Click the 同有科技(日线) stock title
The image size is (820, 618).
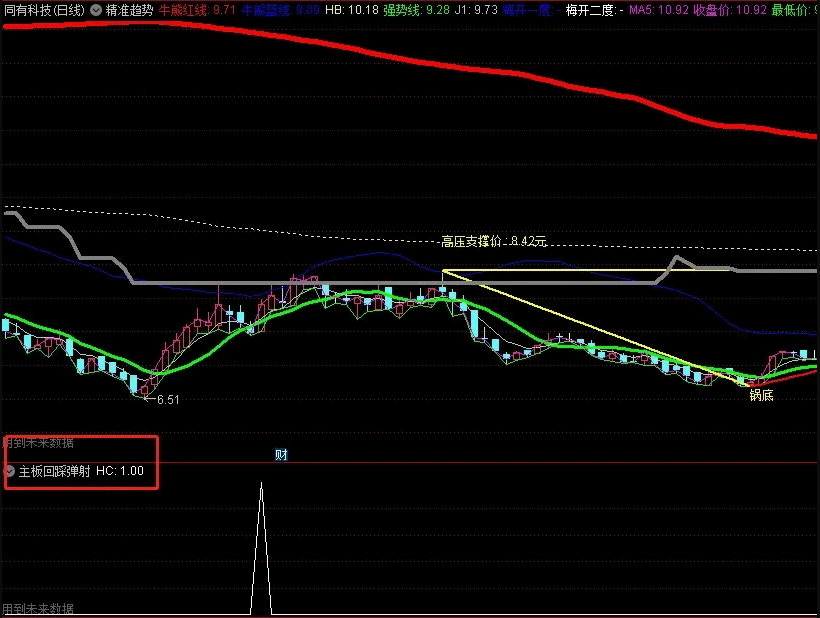pyautogui.click(x=44, y=10)
